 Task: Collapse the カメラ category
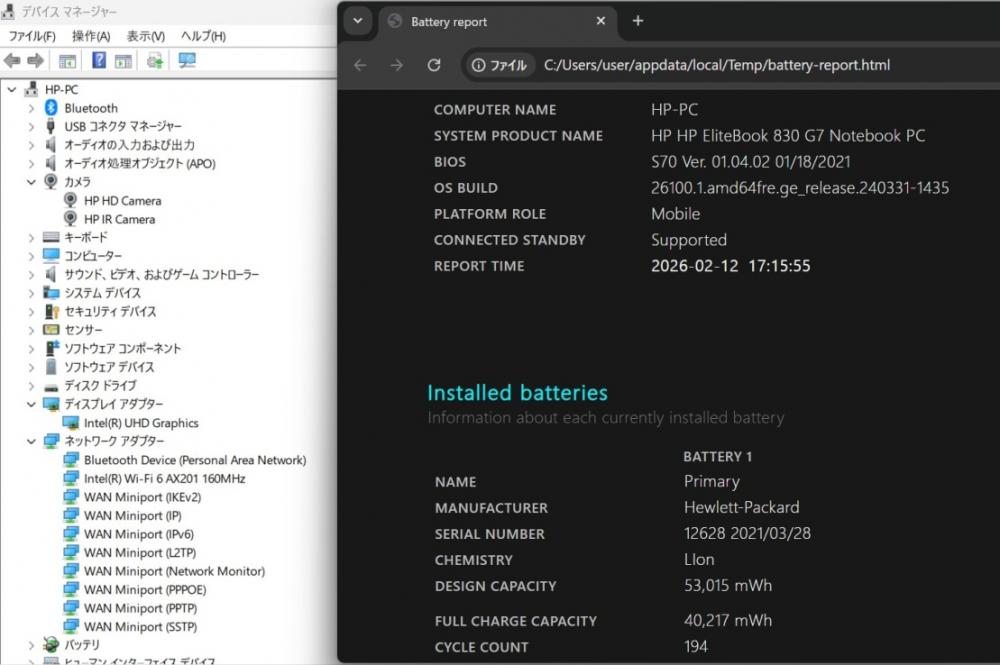click(x=31, y=182)
